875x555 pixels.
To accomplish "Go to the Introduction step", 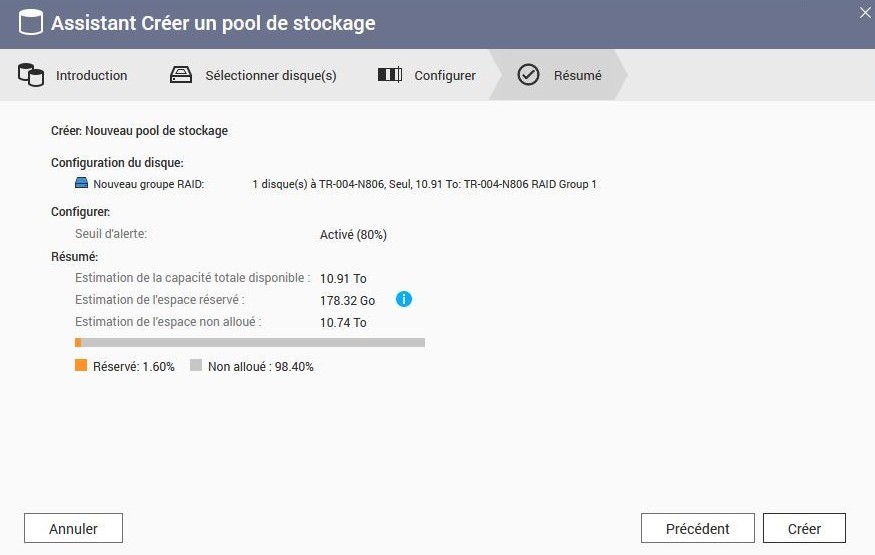I will [91, 75].
